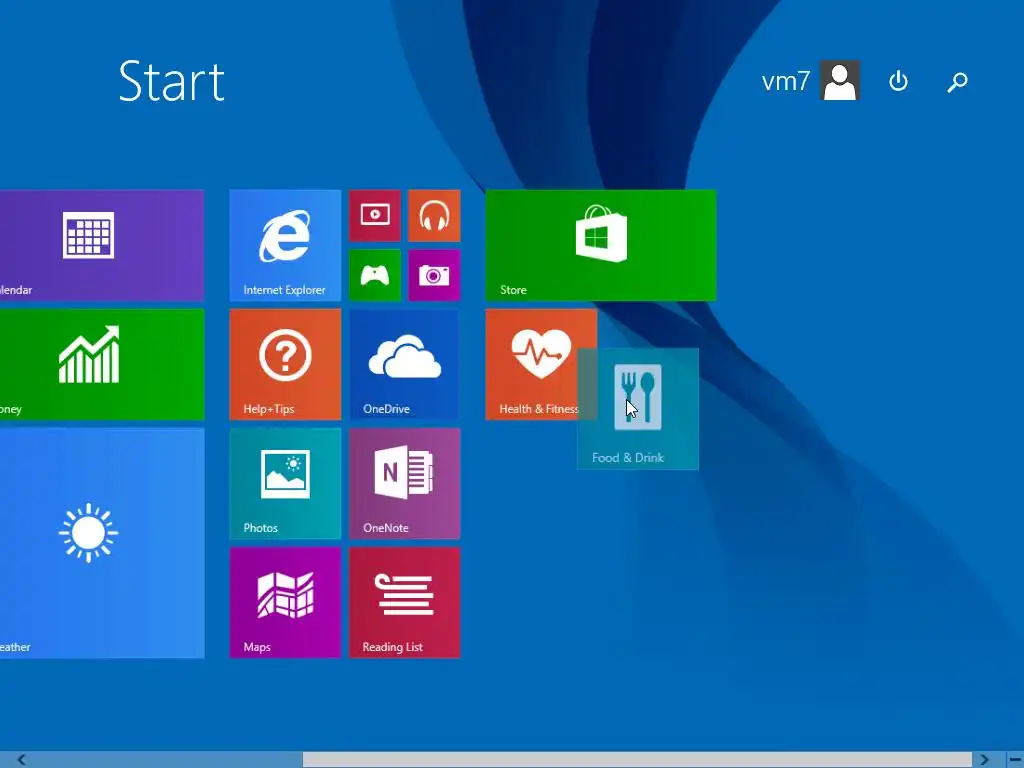The image size is (1024, 768).
Task: Click the horizontal scrollbar thumb
Action: click(637, 760)
